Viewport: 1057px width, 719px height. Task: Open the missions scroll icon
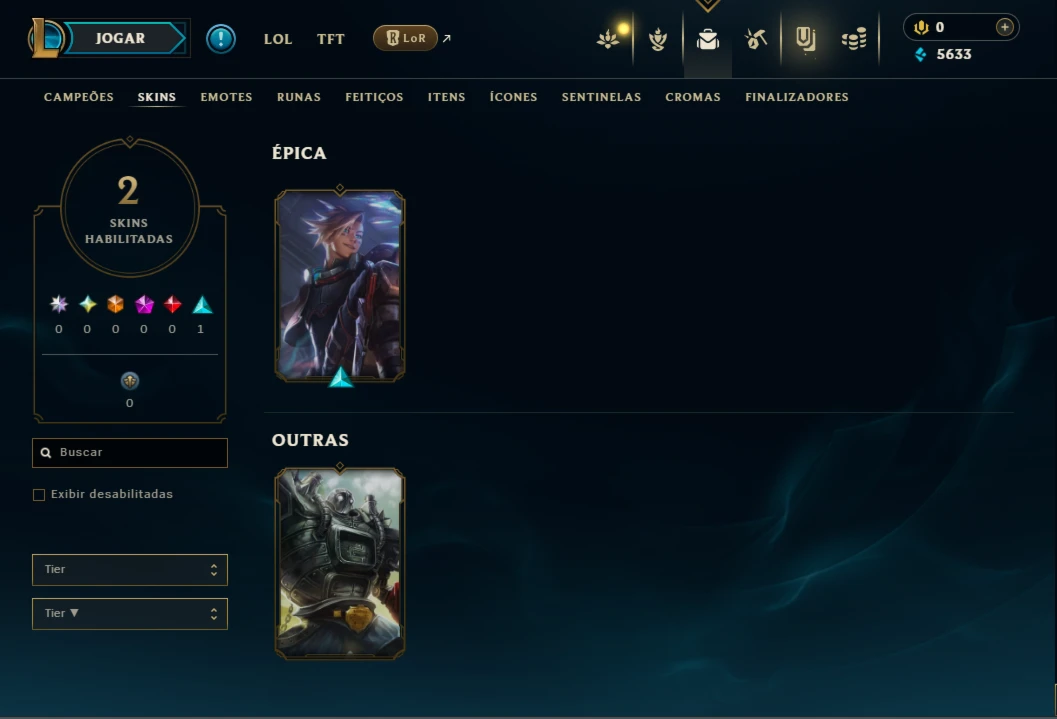[806, 39]
